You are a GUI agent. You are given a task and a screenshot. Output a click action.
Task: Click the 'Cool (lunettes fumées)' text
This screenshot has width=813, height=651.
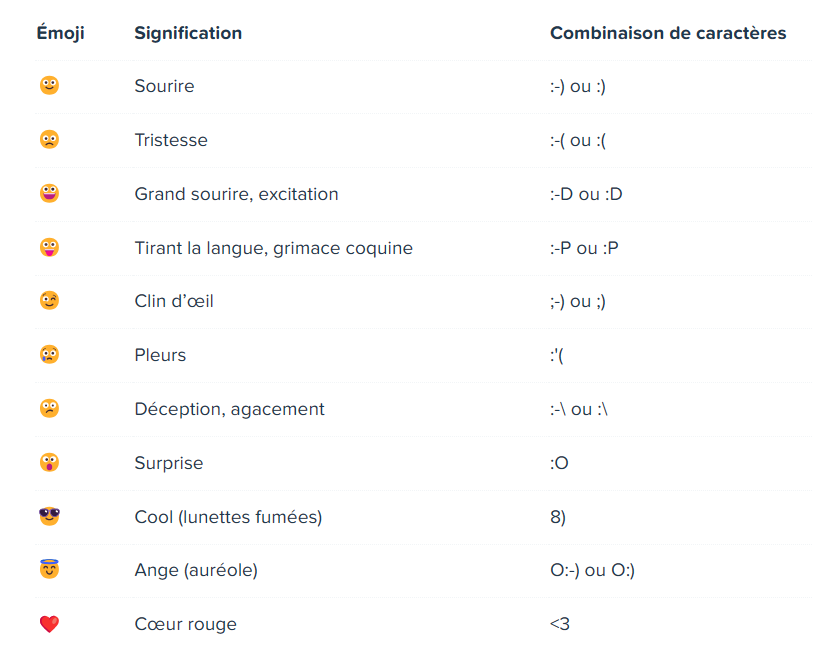(x=228, y=517)
